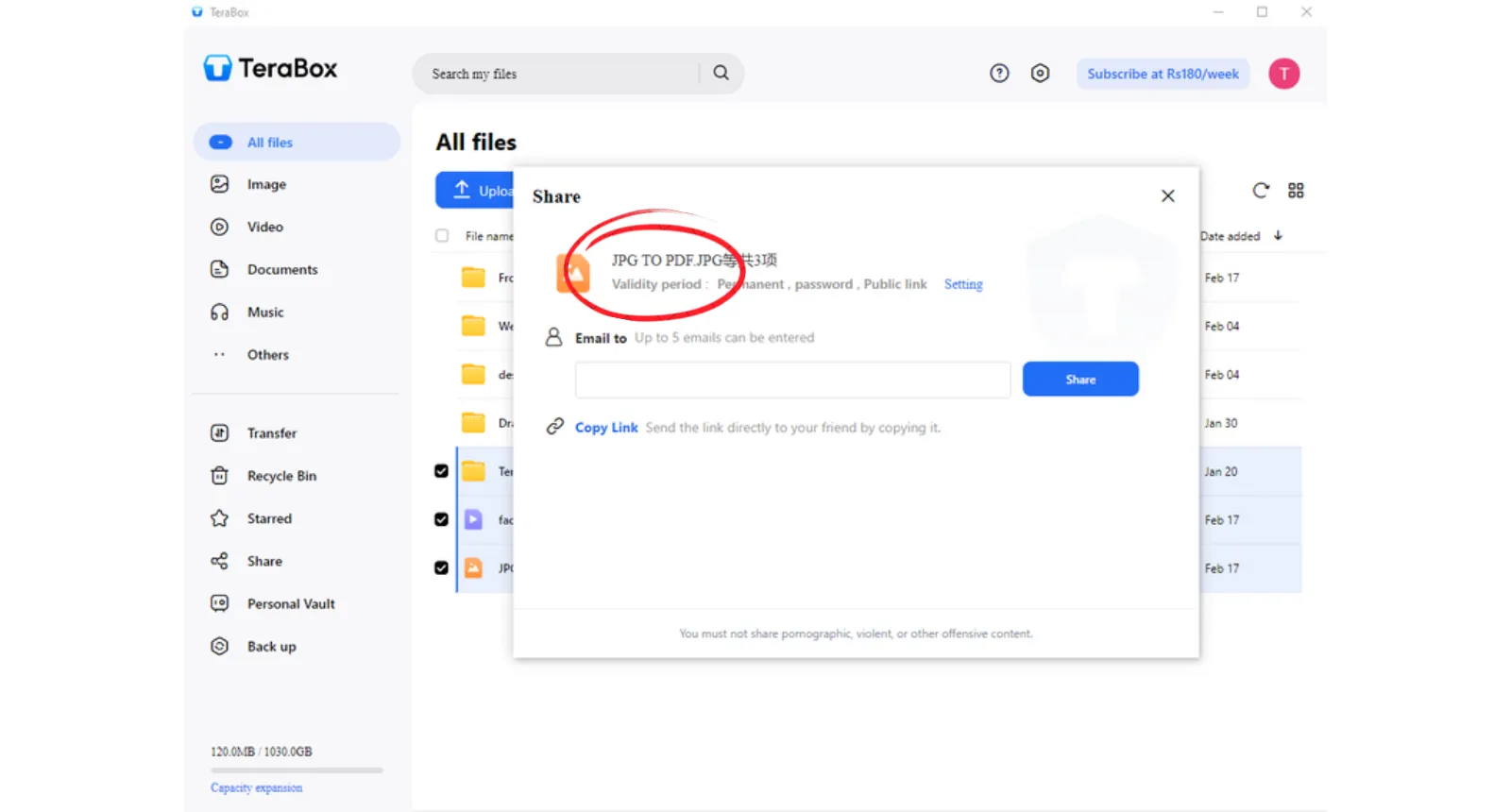Viewport: 1511px width, 812px height.
Task: Click the help question mark icon
Action: tap(999, 74)
